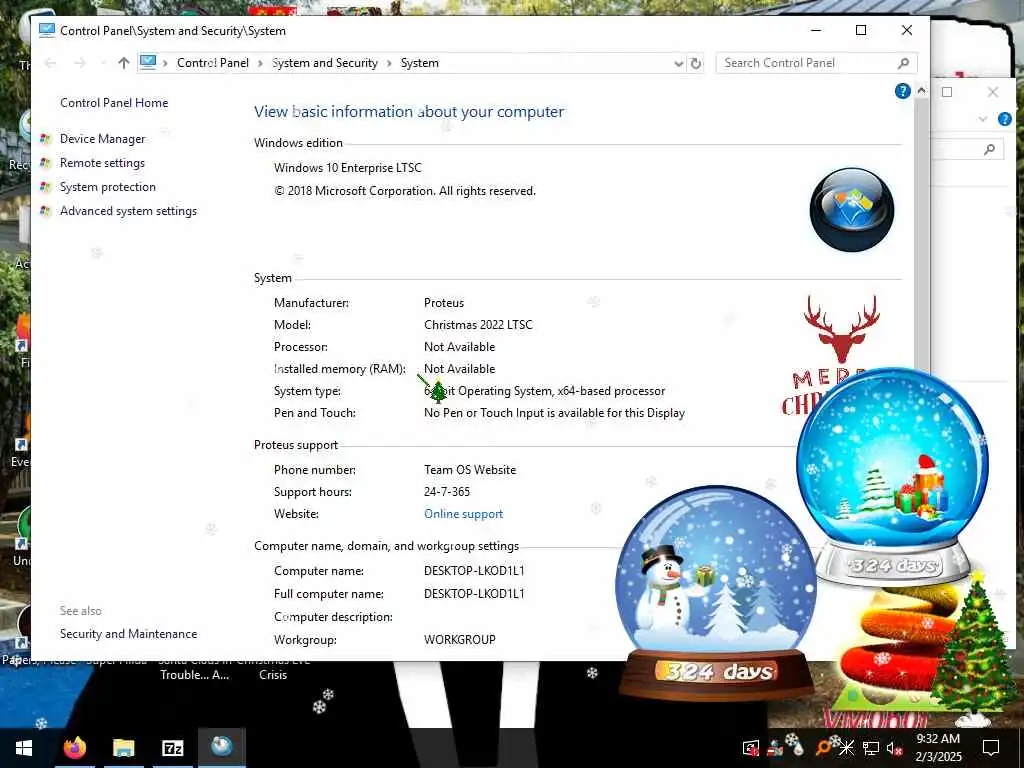Click the Christmas sleigh tray icon

pyautogui.click(x=775, y=748)
